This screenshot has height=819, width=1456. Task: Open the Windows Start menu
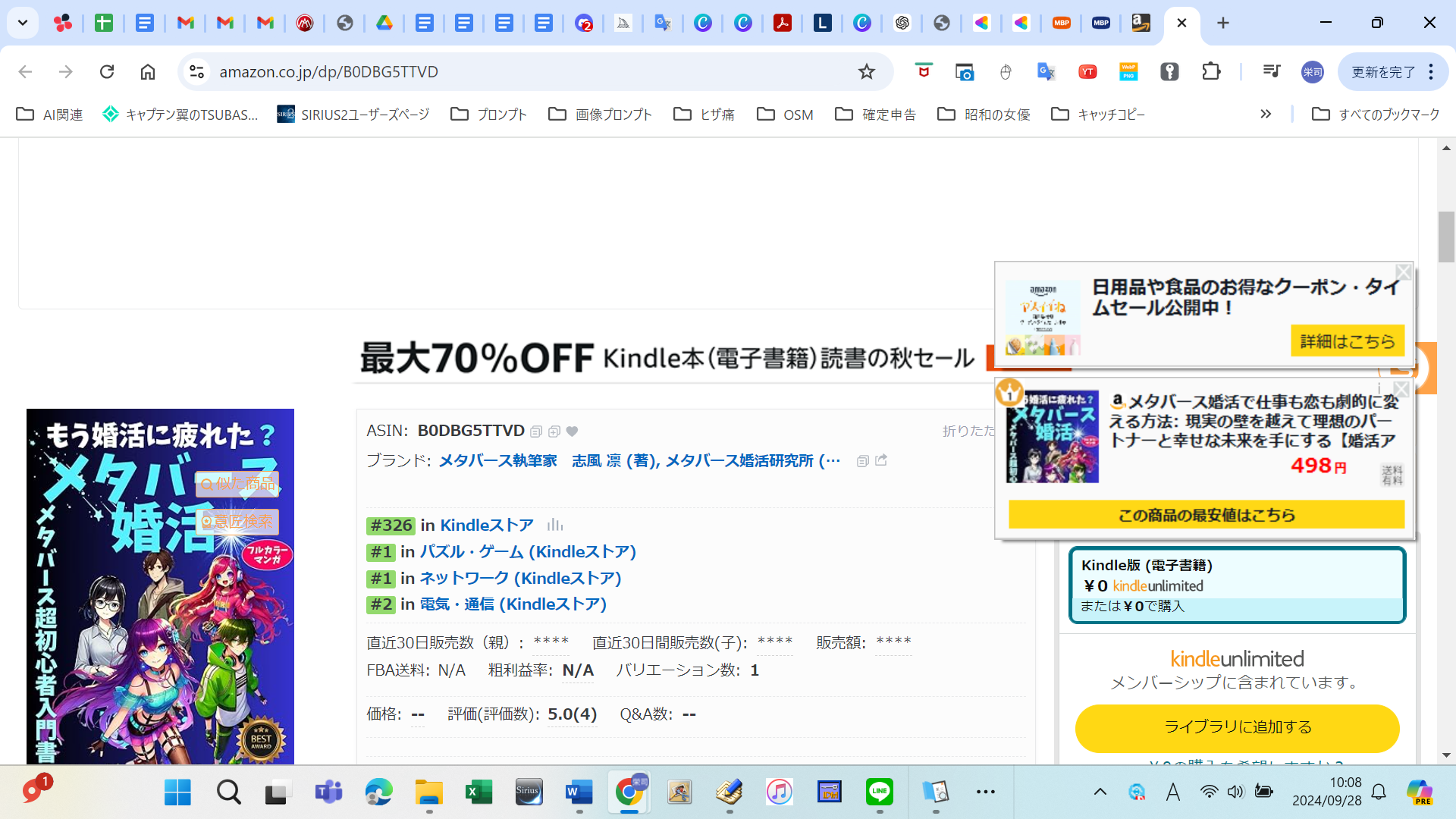click(178, 792)
